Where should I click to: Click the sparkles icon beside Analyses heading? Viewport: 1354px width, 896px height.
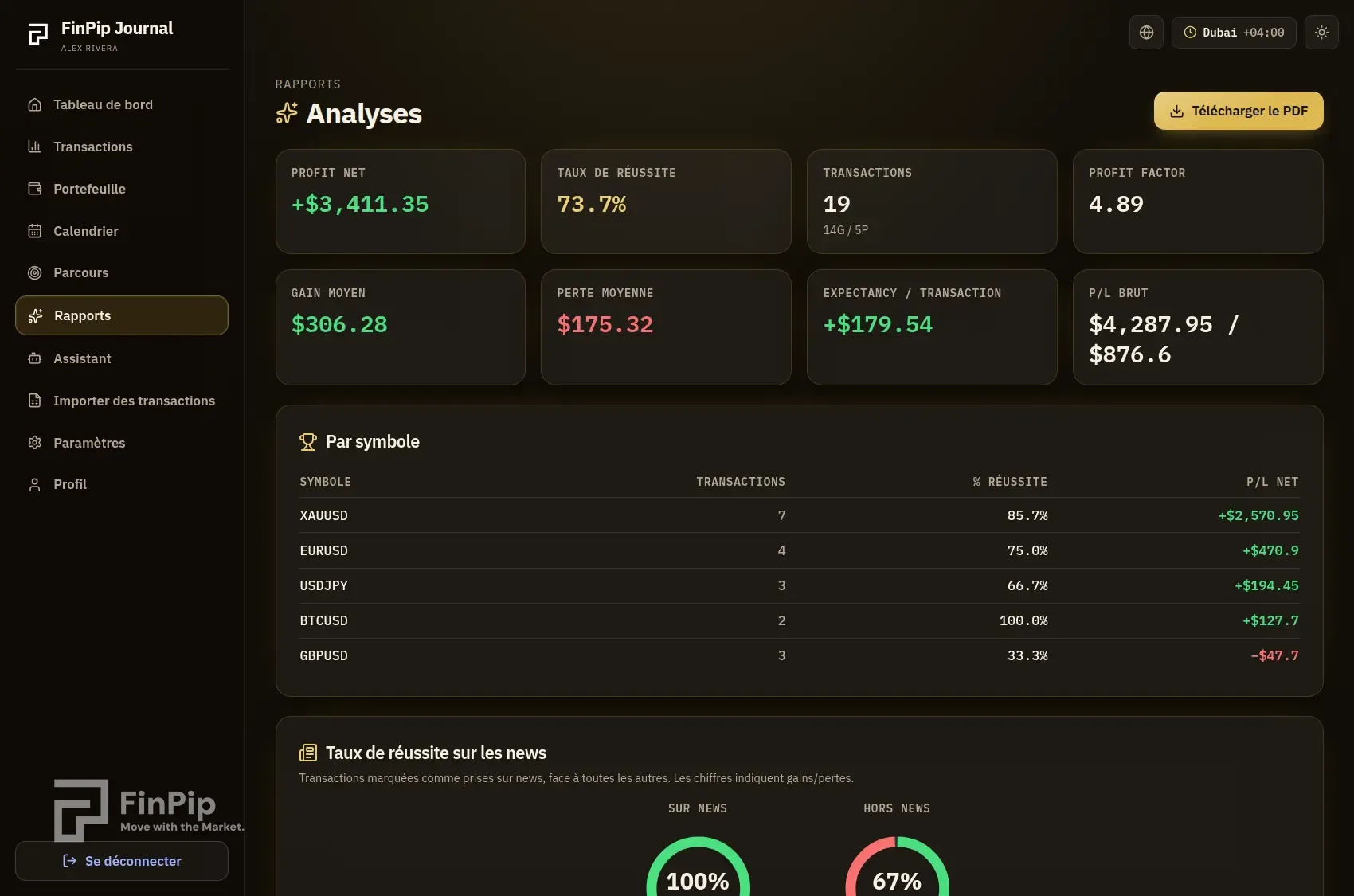(287, 113)
